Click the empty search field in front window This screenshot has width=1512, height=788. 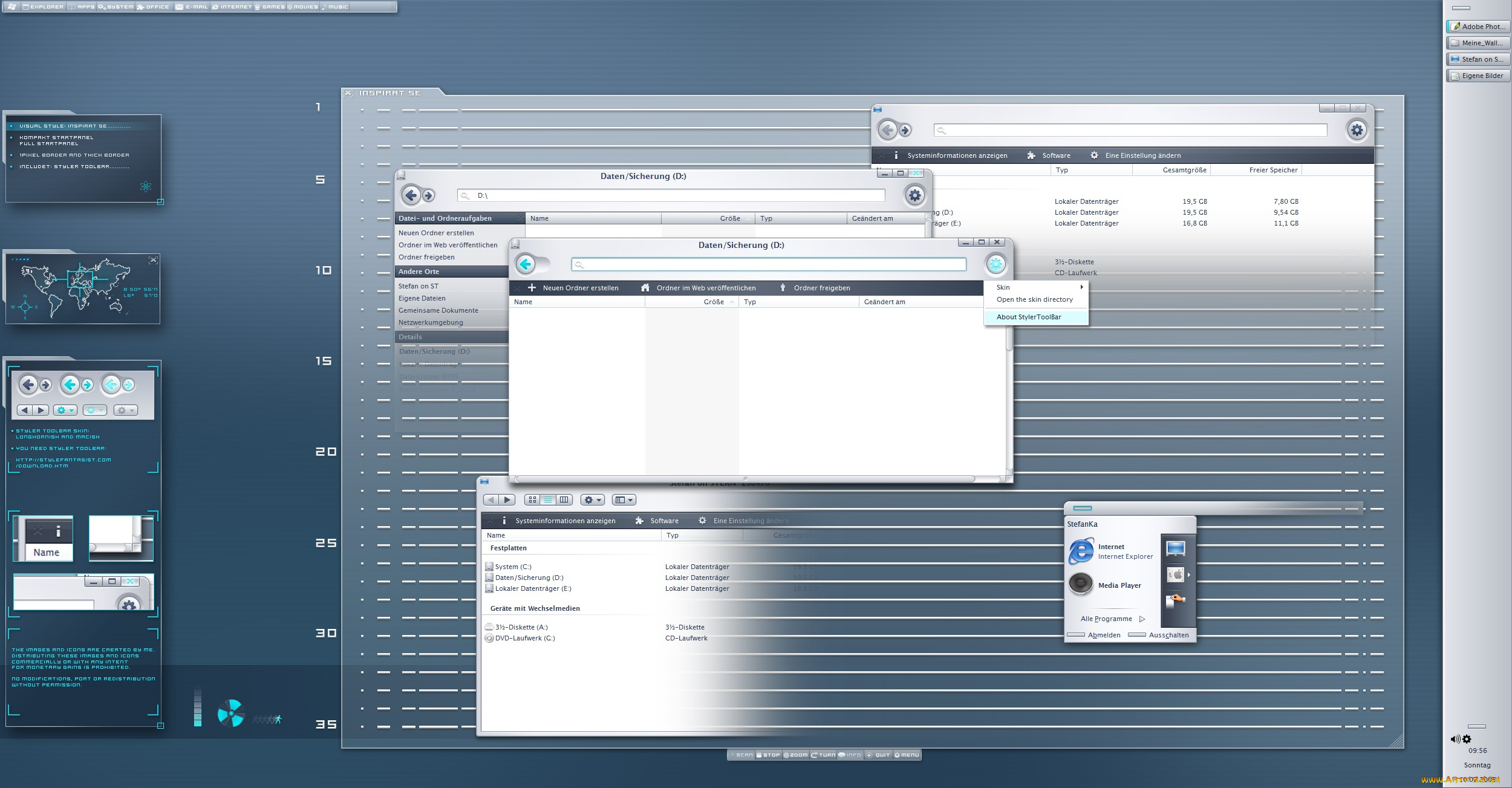pyautogui.click(x=768, y=264)
